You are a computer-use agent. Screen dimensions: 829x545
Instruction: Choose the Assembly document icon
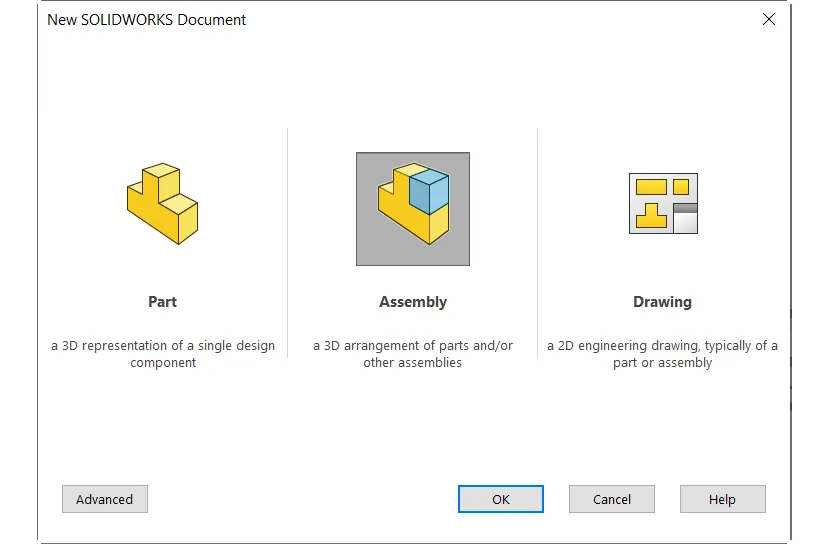[412, 208]
